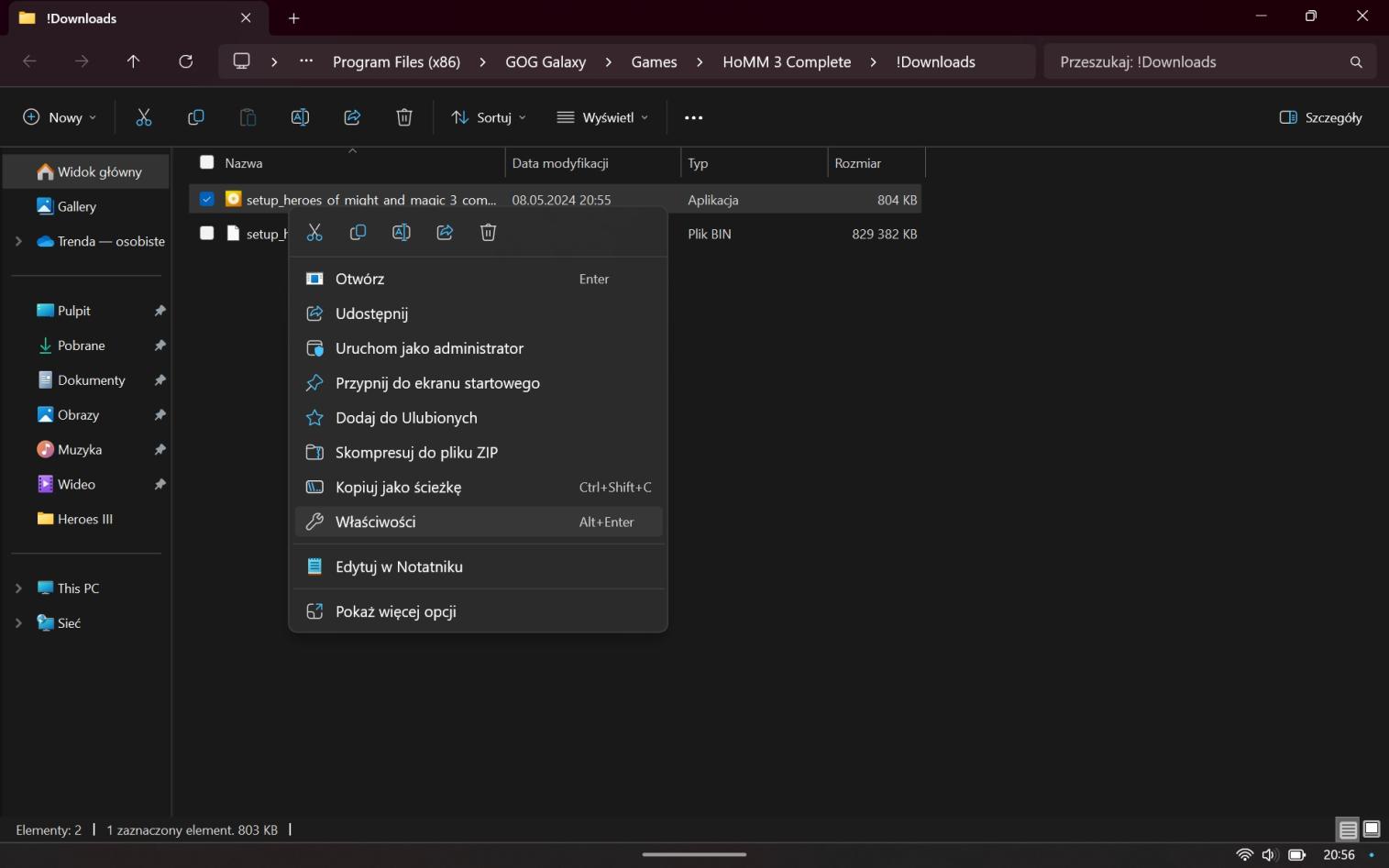1389x868 pixels.
Task: Open the Wyświetl dropdown
Action: pyautogui.click(x=601, y=117)
